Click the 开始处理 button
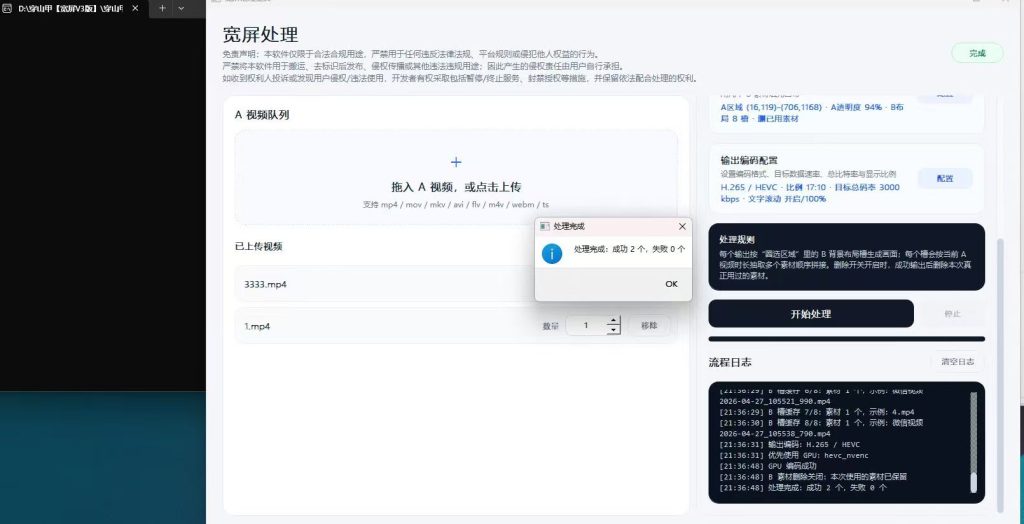The width and height of the screenshot is (1024, 524). (810, 314)
